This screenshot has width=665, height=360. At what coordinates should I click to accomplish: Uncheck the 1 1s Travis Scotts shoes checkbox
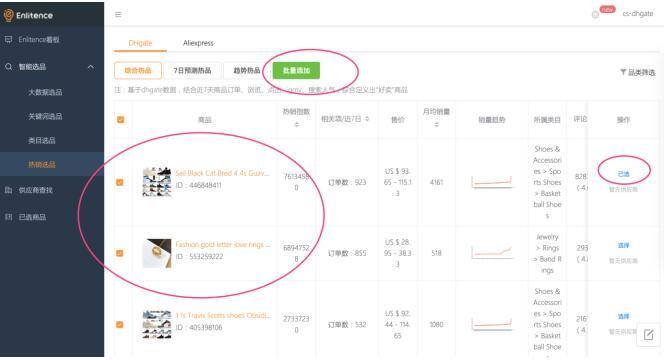pyautogui.click(x=120, y=324)
